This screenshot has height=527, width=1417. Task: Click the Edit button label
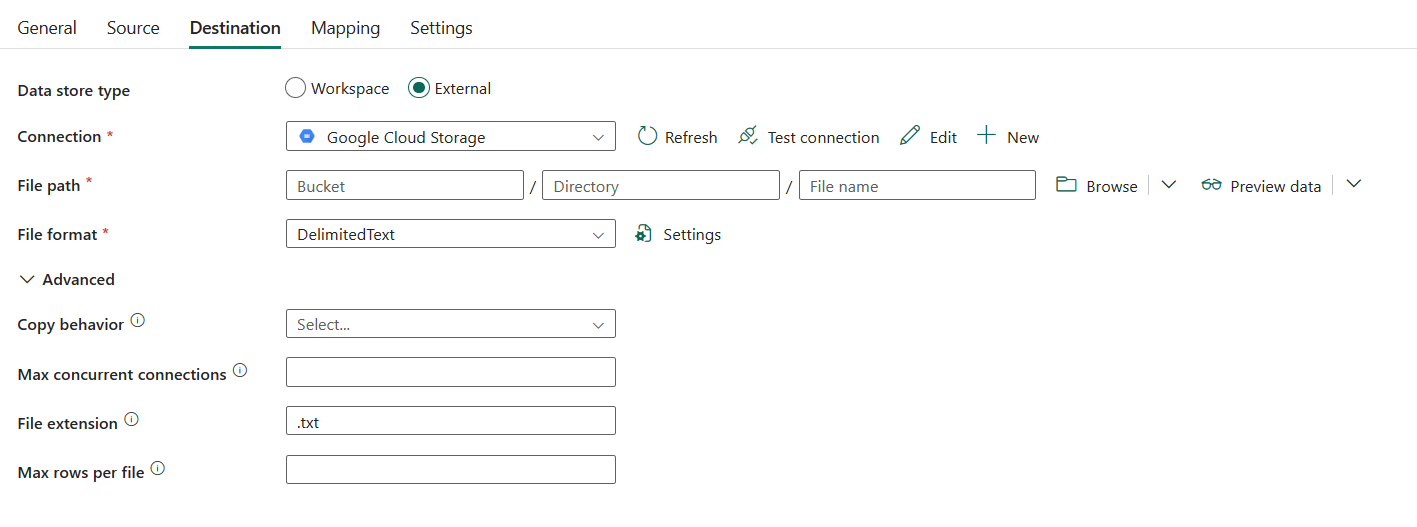click(x=943, y=138)
